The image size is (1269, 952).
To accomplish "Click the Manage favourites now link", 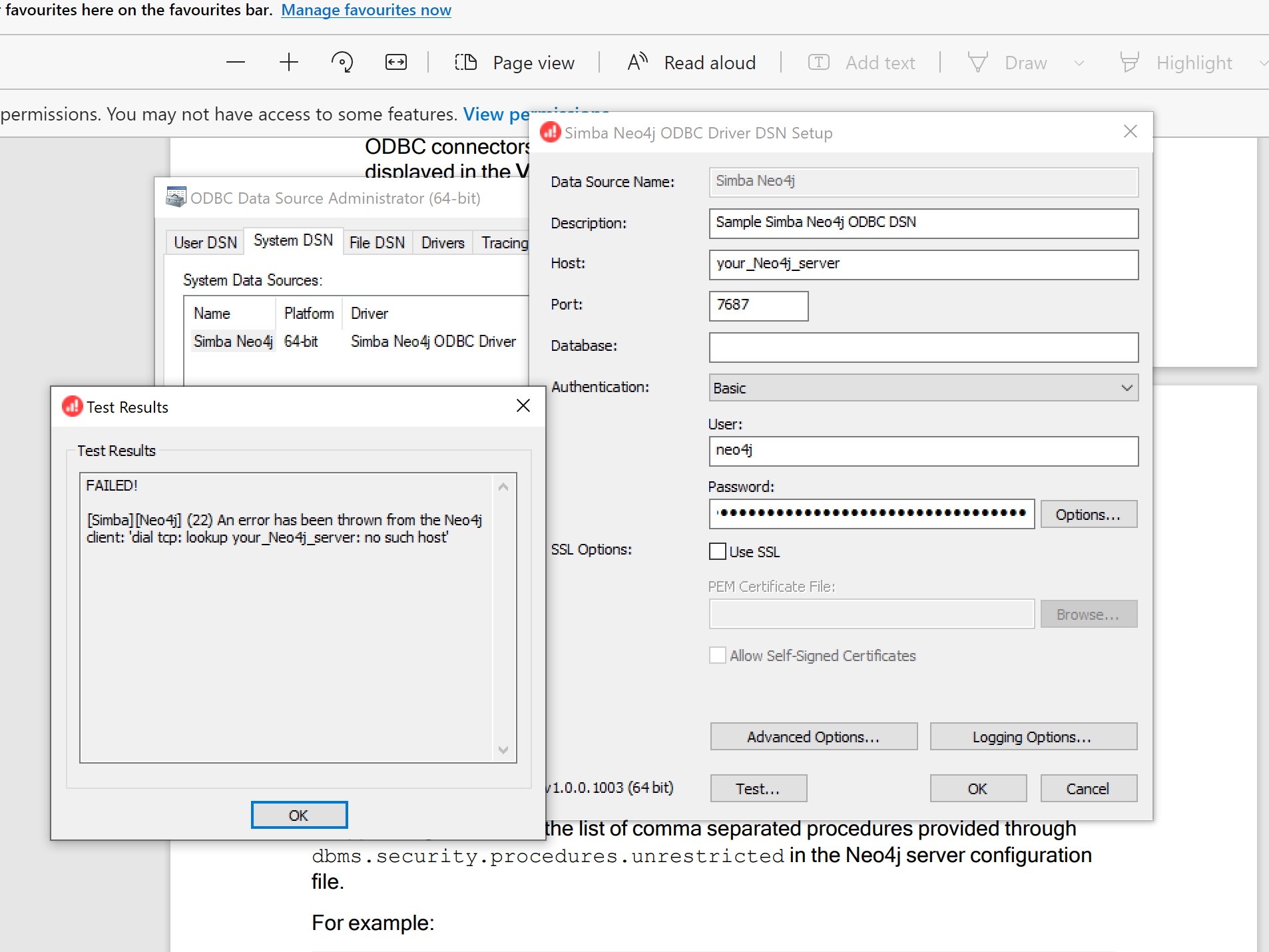I will (366, 10).
